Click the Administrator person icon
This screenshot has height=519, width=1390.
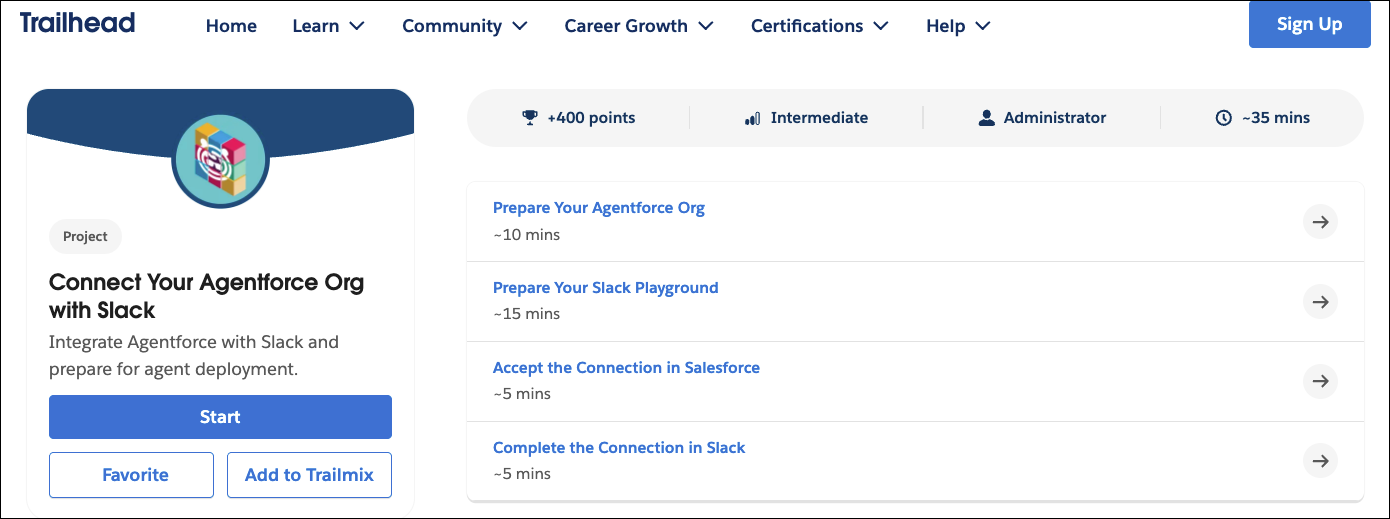coord(987,118)
